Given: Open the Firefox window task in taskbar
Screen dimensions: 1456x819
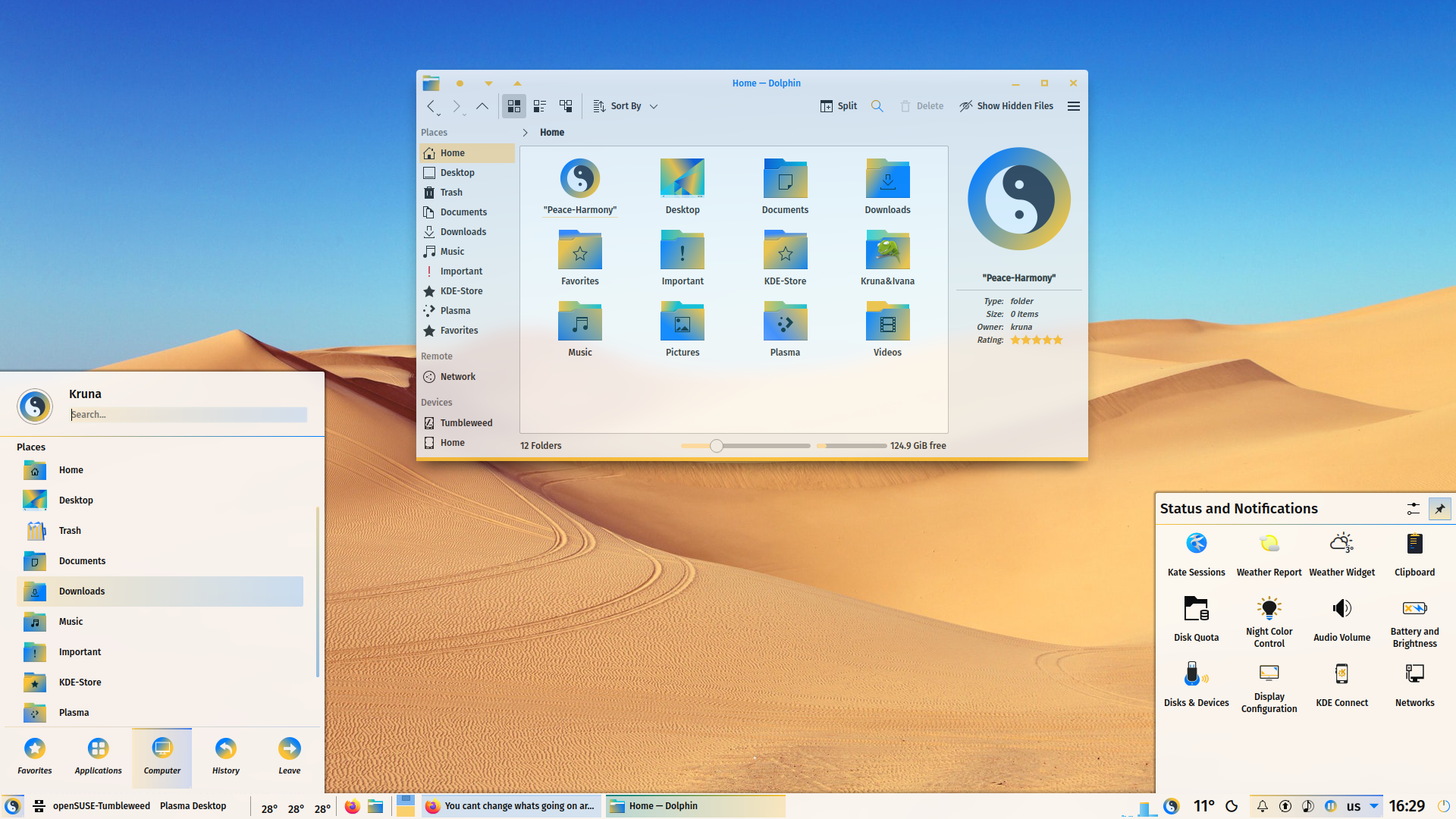Looking at the screenshot, I should tap(511, 806).
